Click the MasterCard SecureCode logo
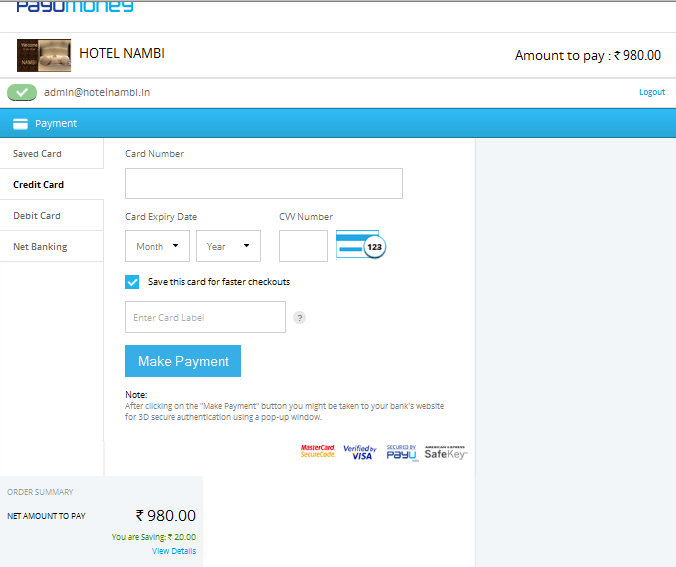Screen dimensions: 676x567 (x=318, y=451)
